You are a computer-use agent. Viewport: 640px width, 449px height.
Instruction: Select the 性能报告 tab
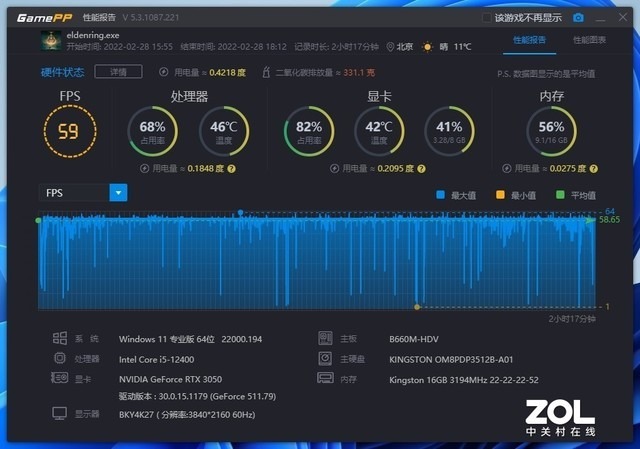(529, 40)
